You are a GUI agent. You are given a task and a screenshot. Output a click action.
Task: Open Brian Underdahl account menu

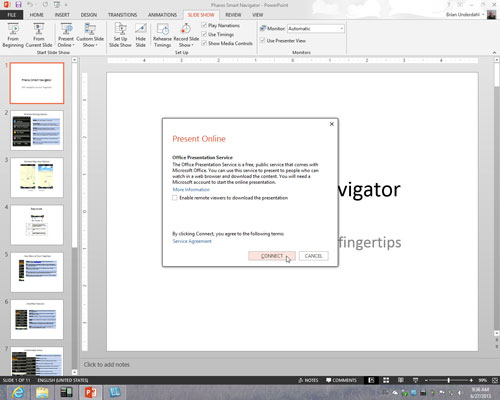(x=465, y=15)
